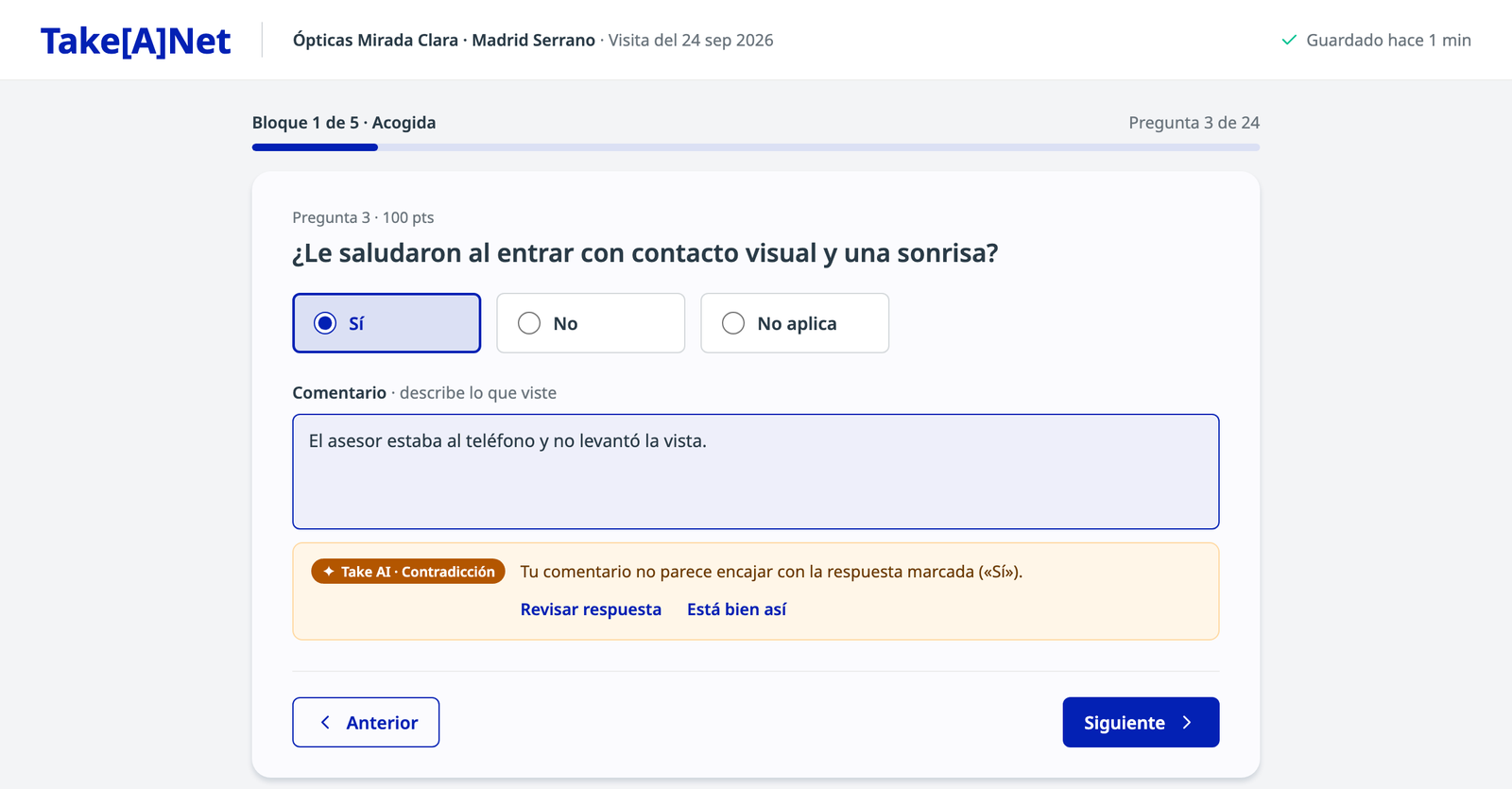The image size is (1512, 789).
Task: Click the Ópticas Mirada Clara · Madrid Serrano text
Action: point(444,40)
